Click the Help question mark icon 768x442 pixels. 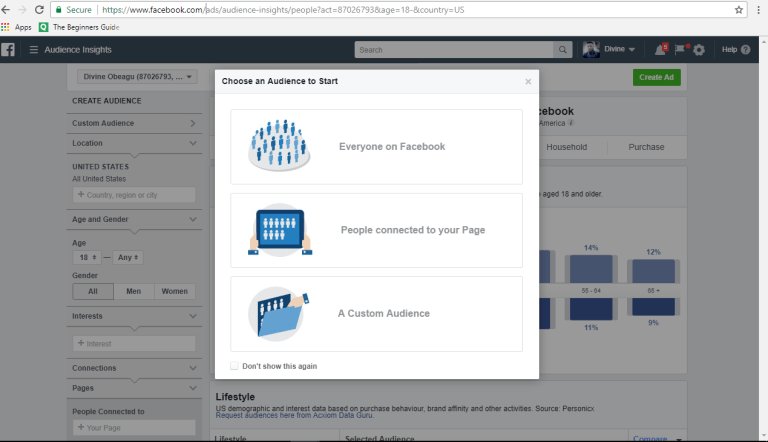point(745,49)
